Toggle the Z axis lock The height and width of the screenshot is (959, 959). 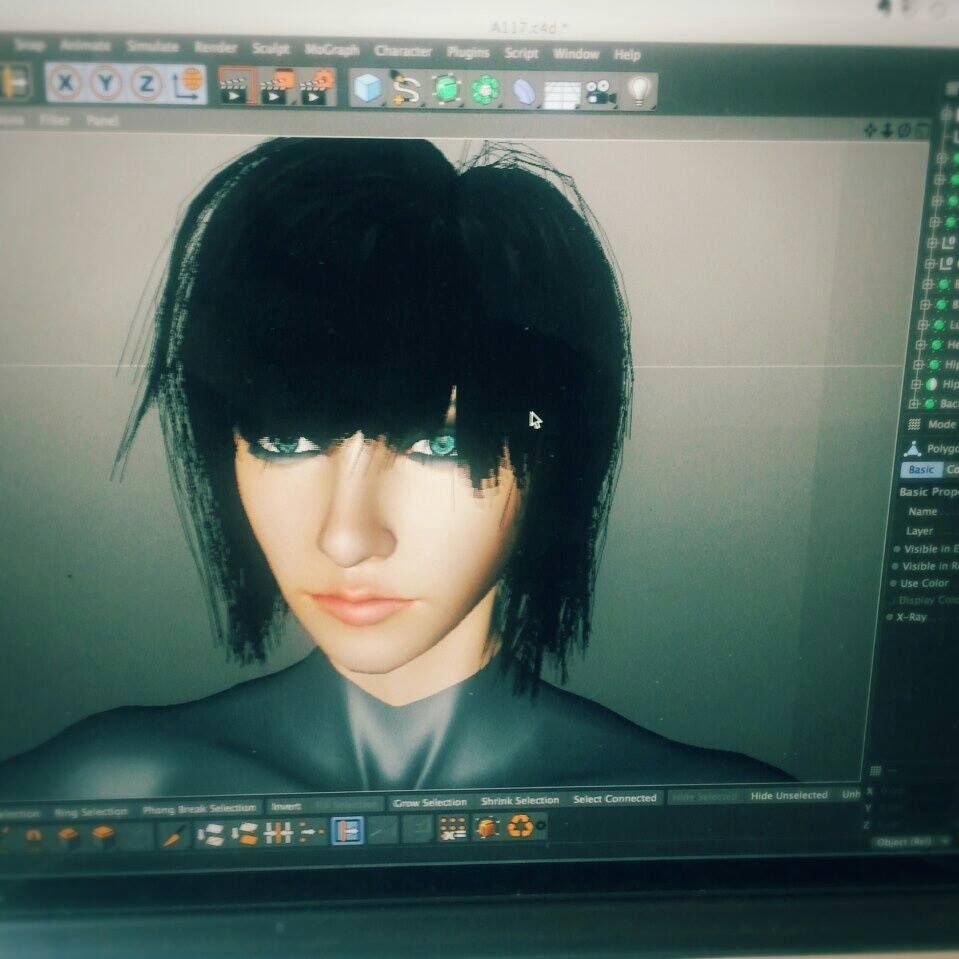point(146,84)
